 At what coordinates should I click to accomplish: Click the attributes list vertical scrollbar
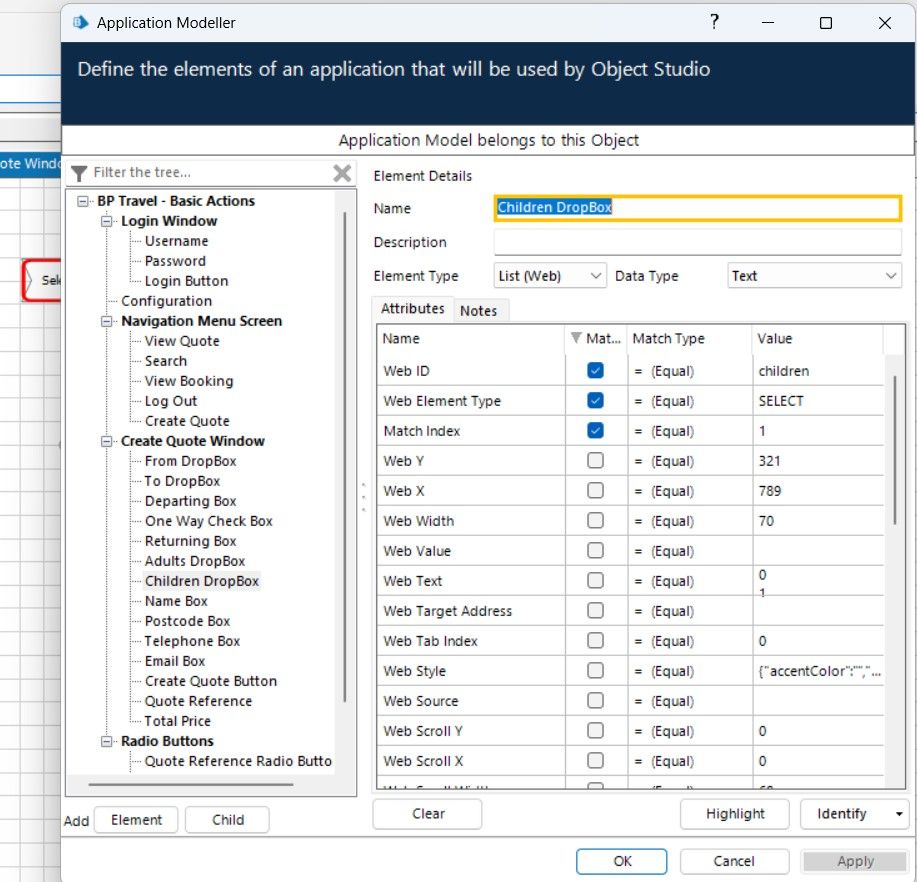coord(893,450)
